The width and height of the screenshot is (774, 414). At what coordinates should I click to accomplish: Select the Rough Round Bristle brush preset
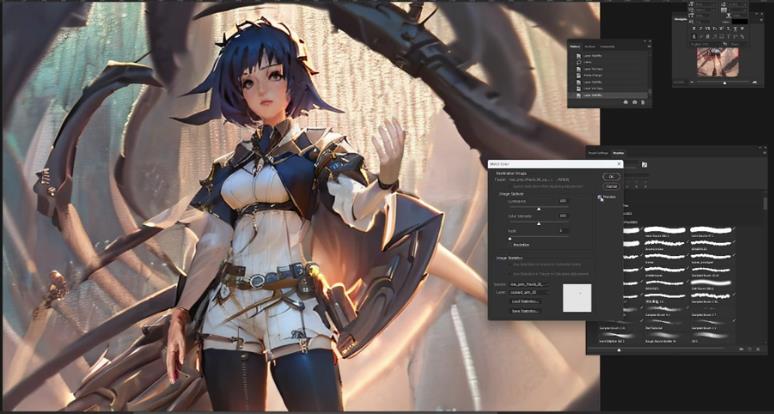(x=664, y=337)
